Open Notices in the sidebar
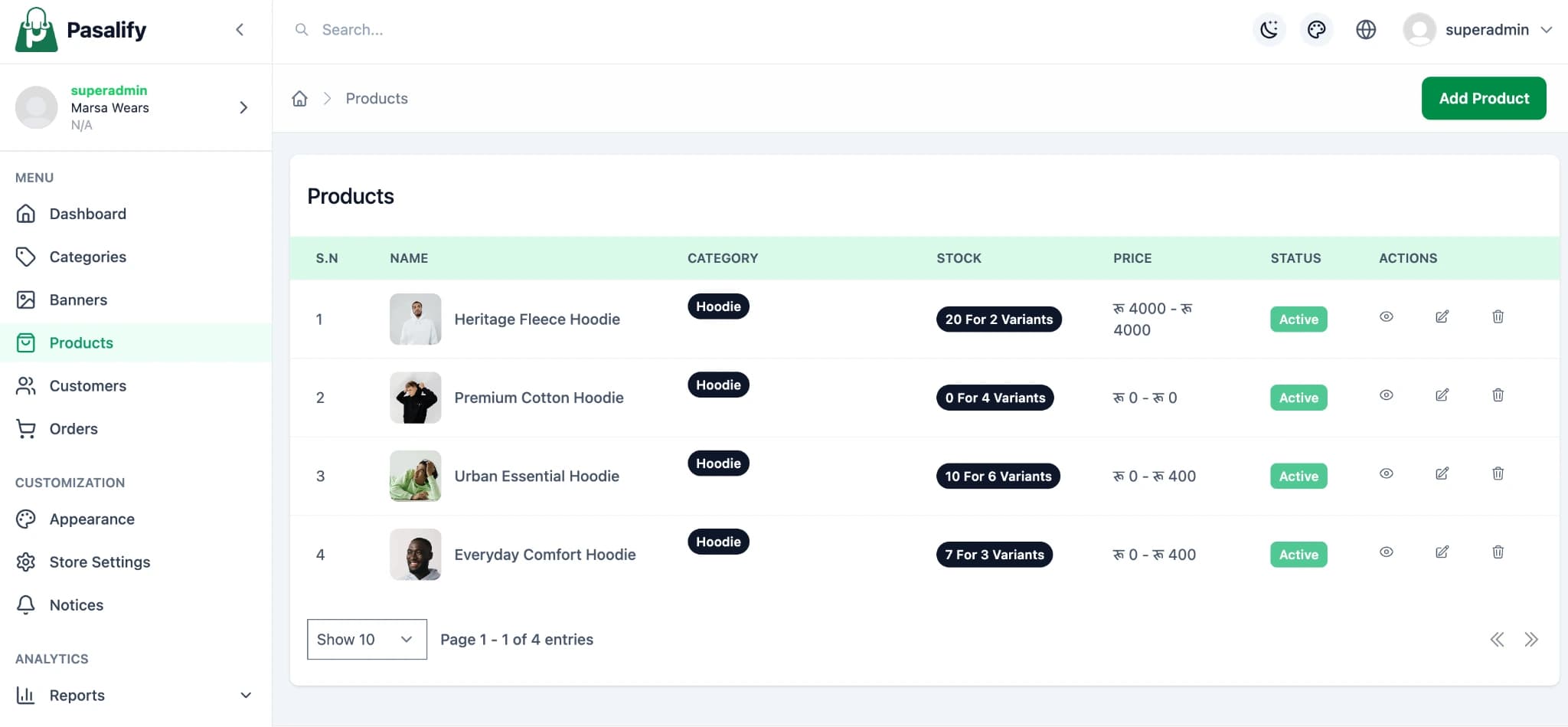Screen dimensions: 1568x727 point(136,604)
